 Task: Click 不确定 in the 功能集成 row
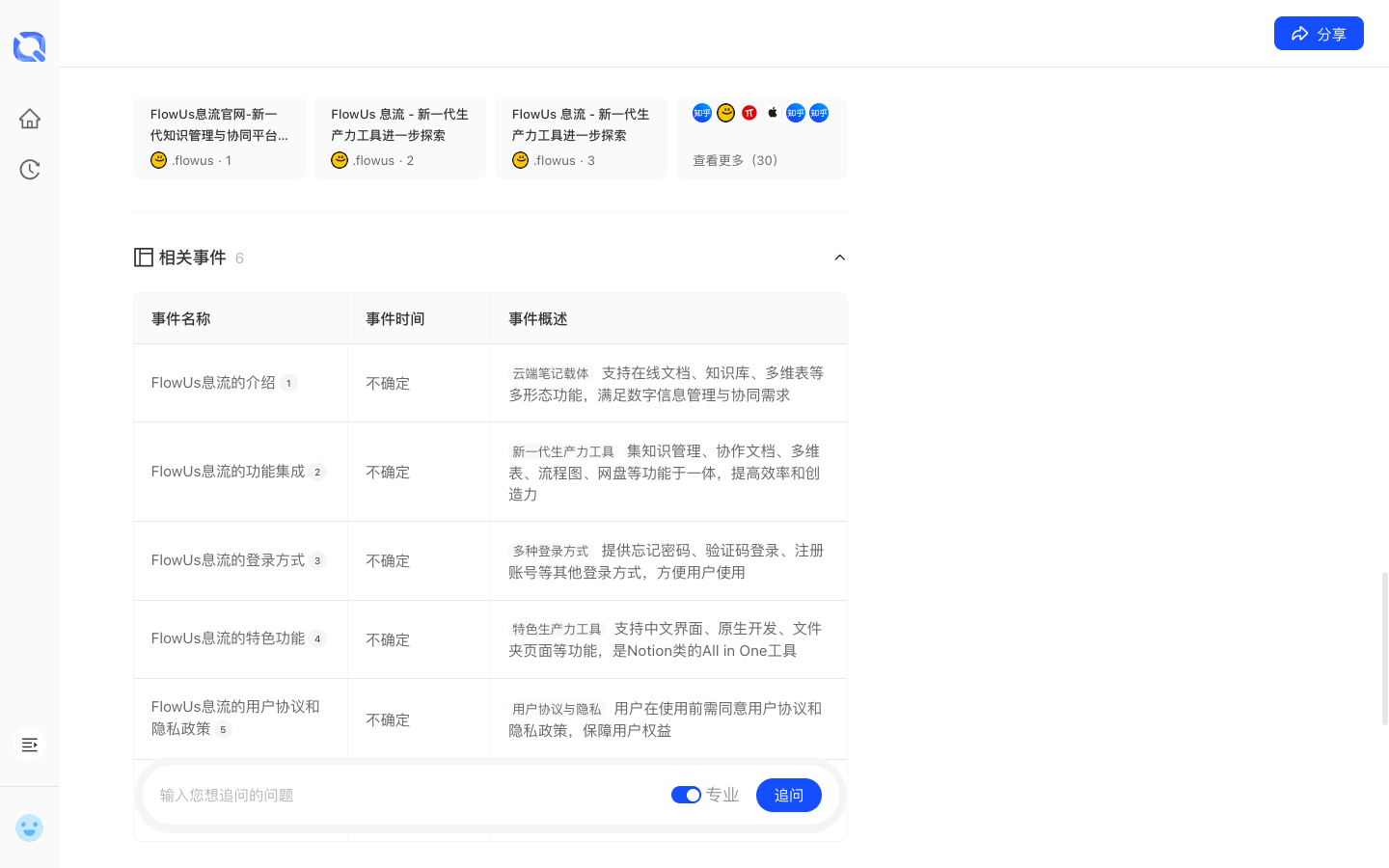pyautogui.click(x=388, y=473)
